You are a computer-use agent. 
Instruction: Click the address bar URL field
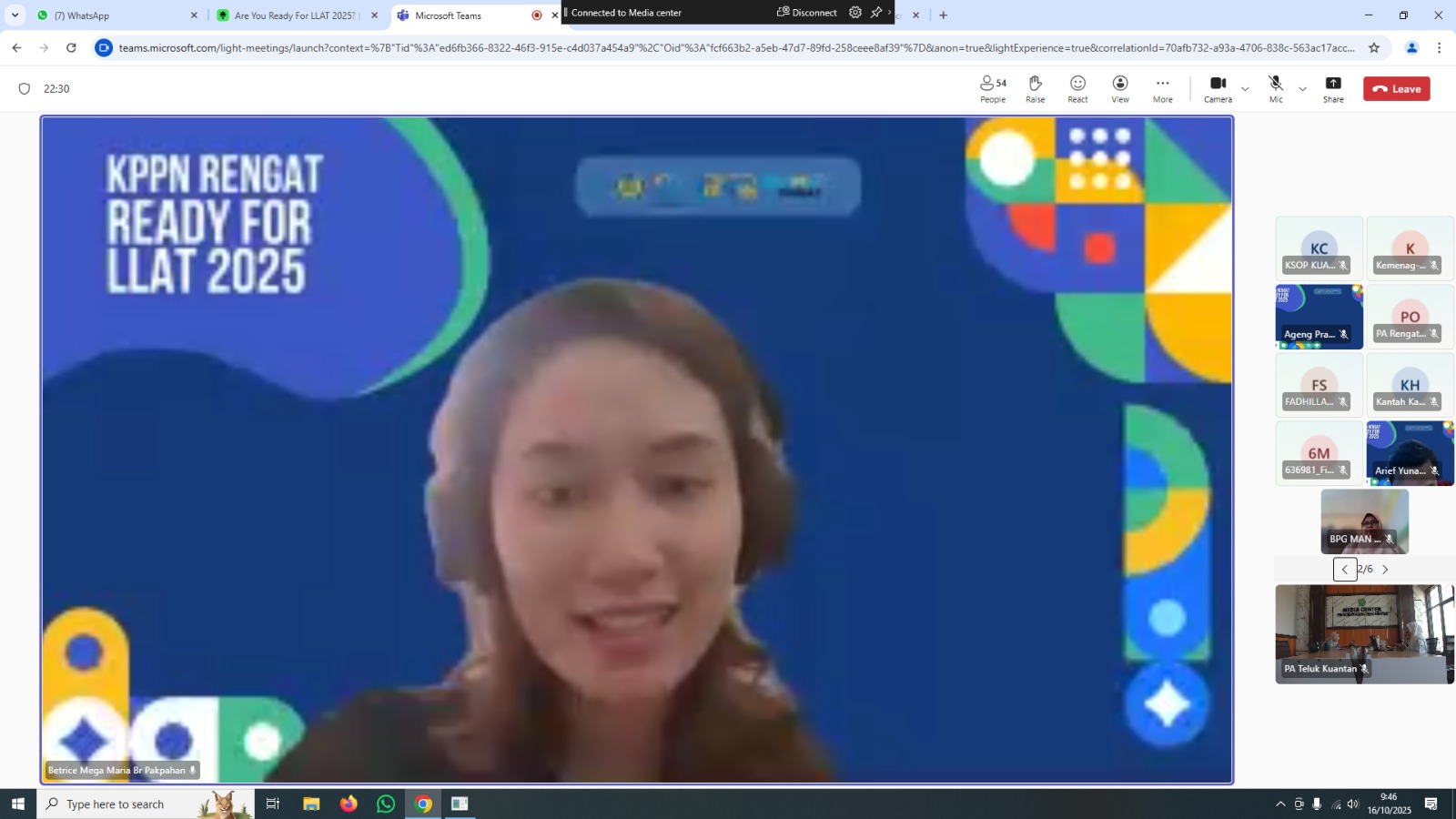pos(737,48)
